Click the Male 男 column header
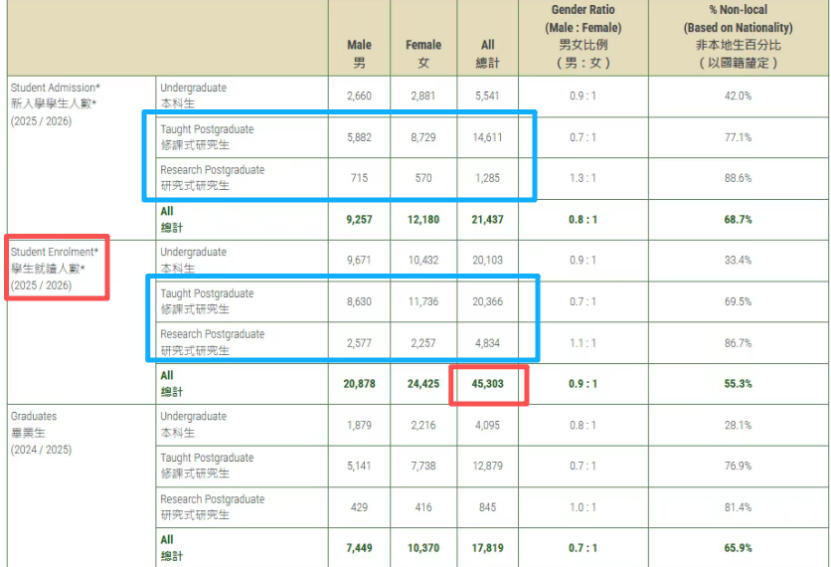The image size is (831, 567). click(359, 53)
